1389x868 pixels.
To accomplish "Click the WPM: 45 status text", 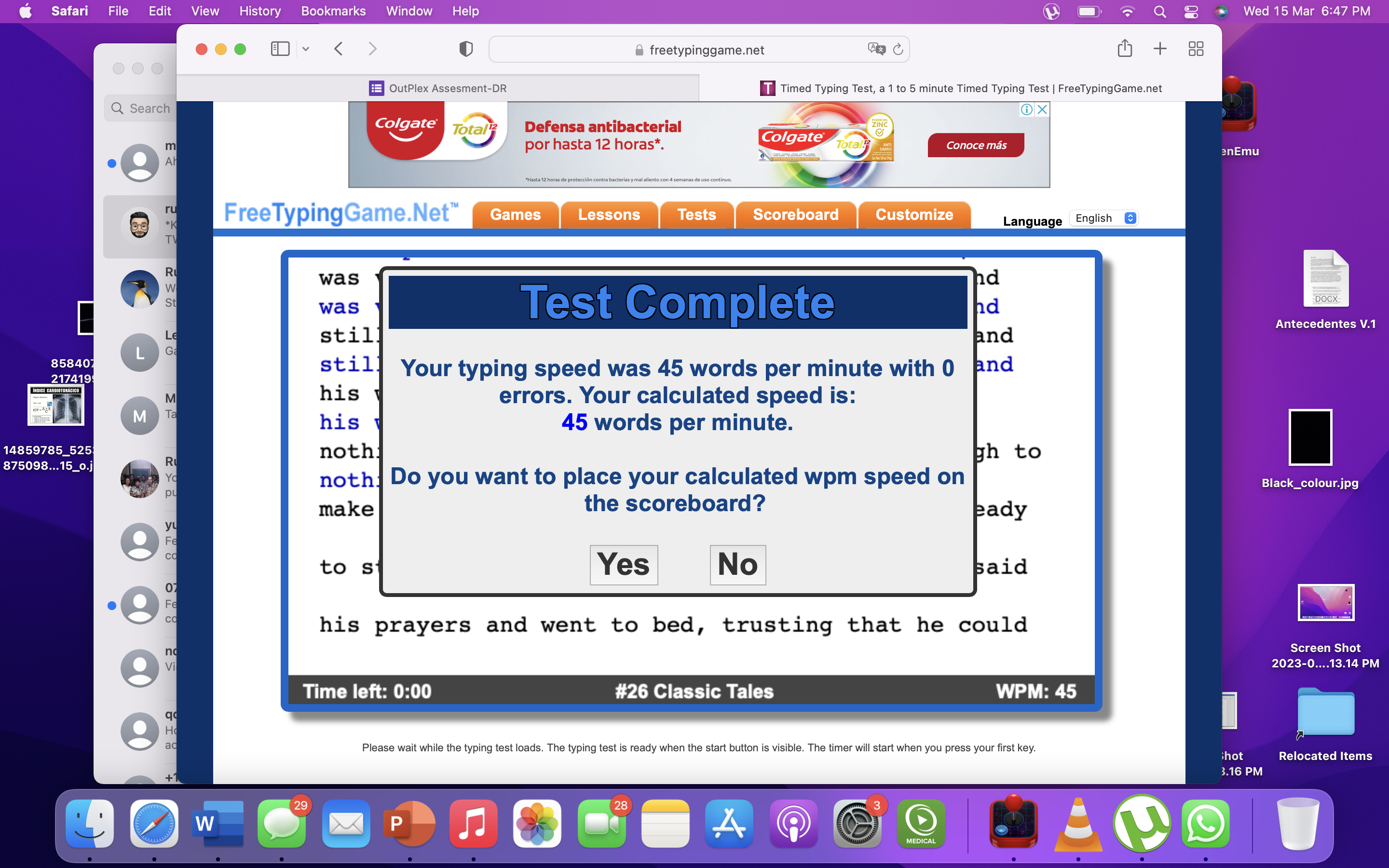I will click(1036, 691).
